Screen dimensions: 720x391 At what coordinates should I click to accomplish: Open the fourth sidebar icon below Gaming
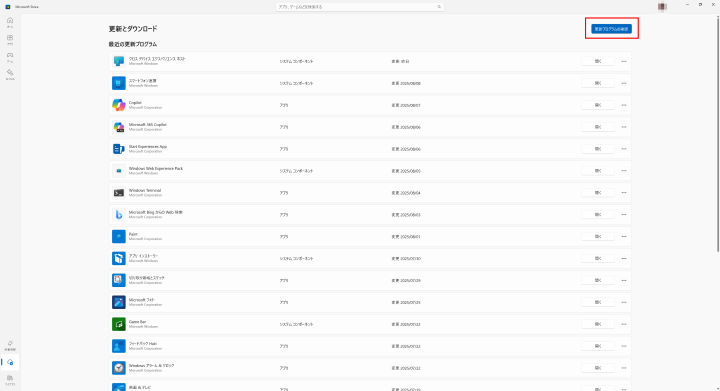[10, 74]
